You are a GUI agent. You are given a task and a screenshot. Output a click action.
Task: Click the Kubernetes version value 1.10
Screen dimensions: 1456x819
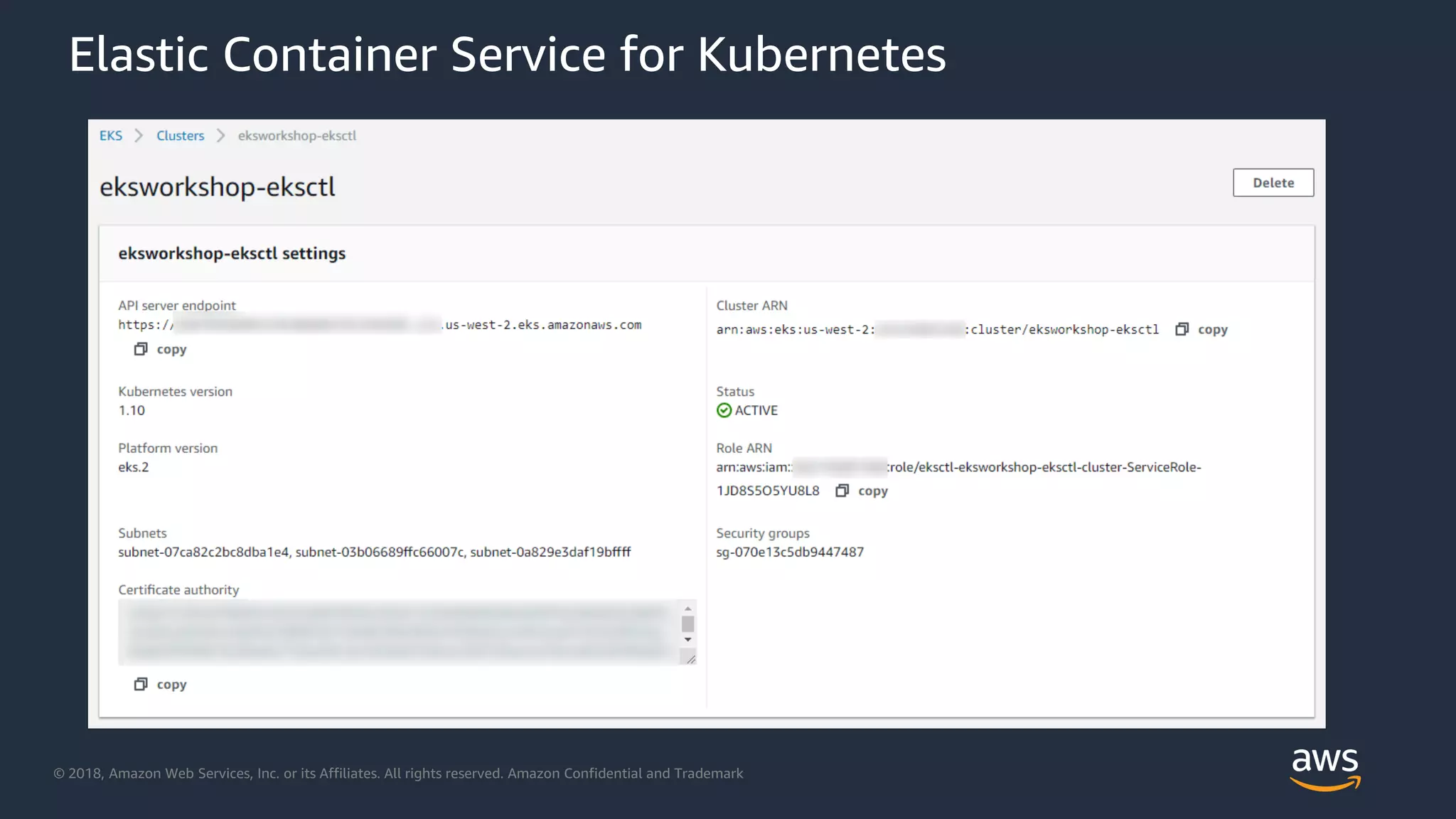pyautogui.click(x=132, y=410)
